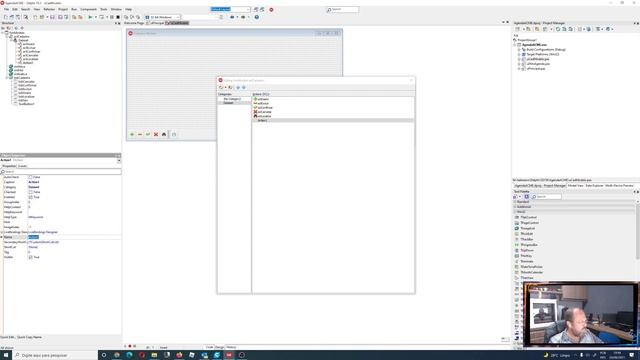Click the TProgressBar icon in Tool Palette

tap(517, 245)
